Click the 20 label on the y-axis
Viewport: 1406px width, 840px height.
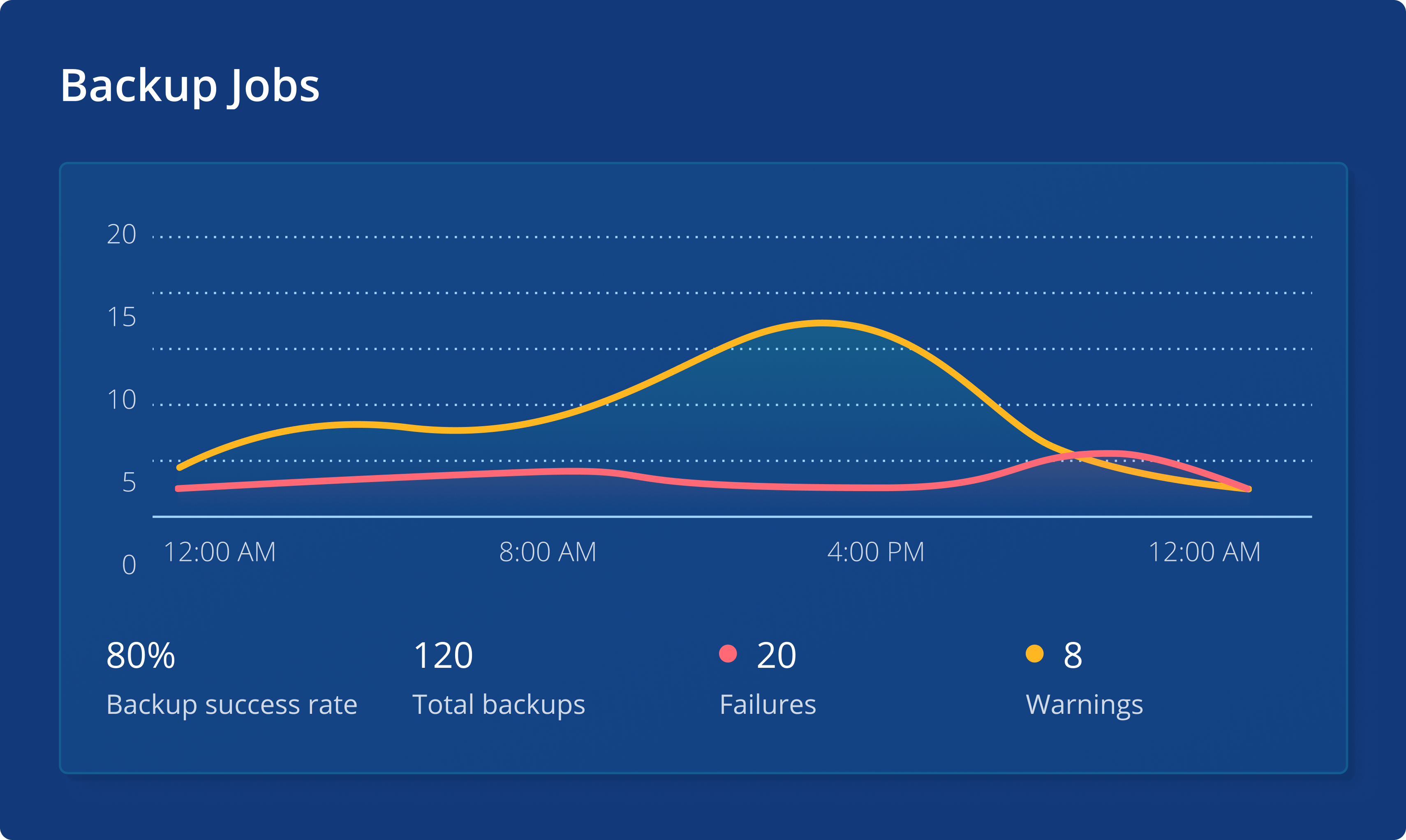122,234
